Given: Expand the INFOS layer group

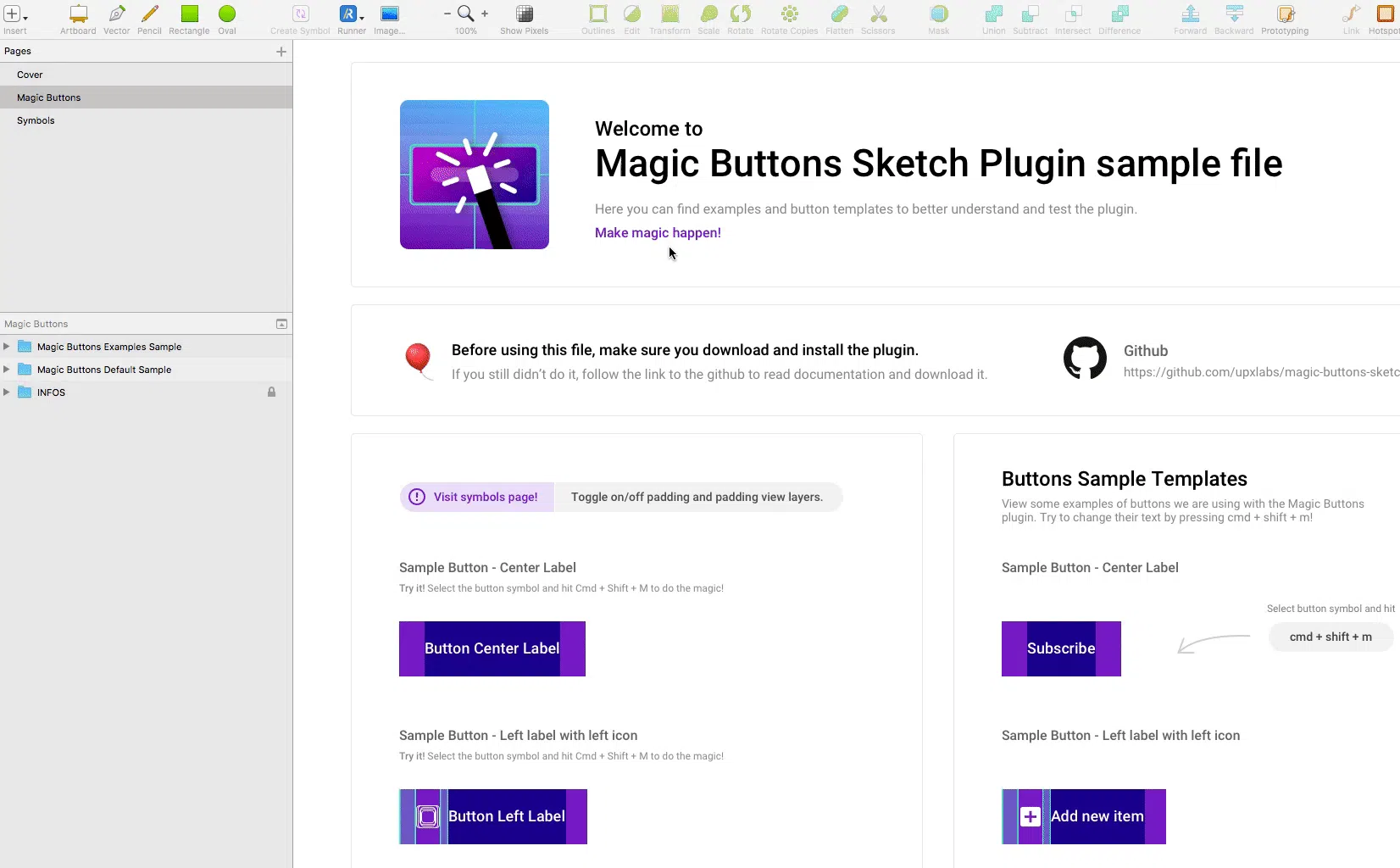Looking at the screenshot, I should click(x=7, y=392).
